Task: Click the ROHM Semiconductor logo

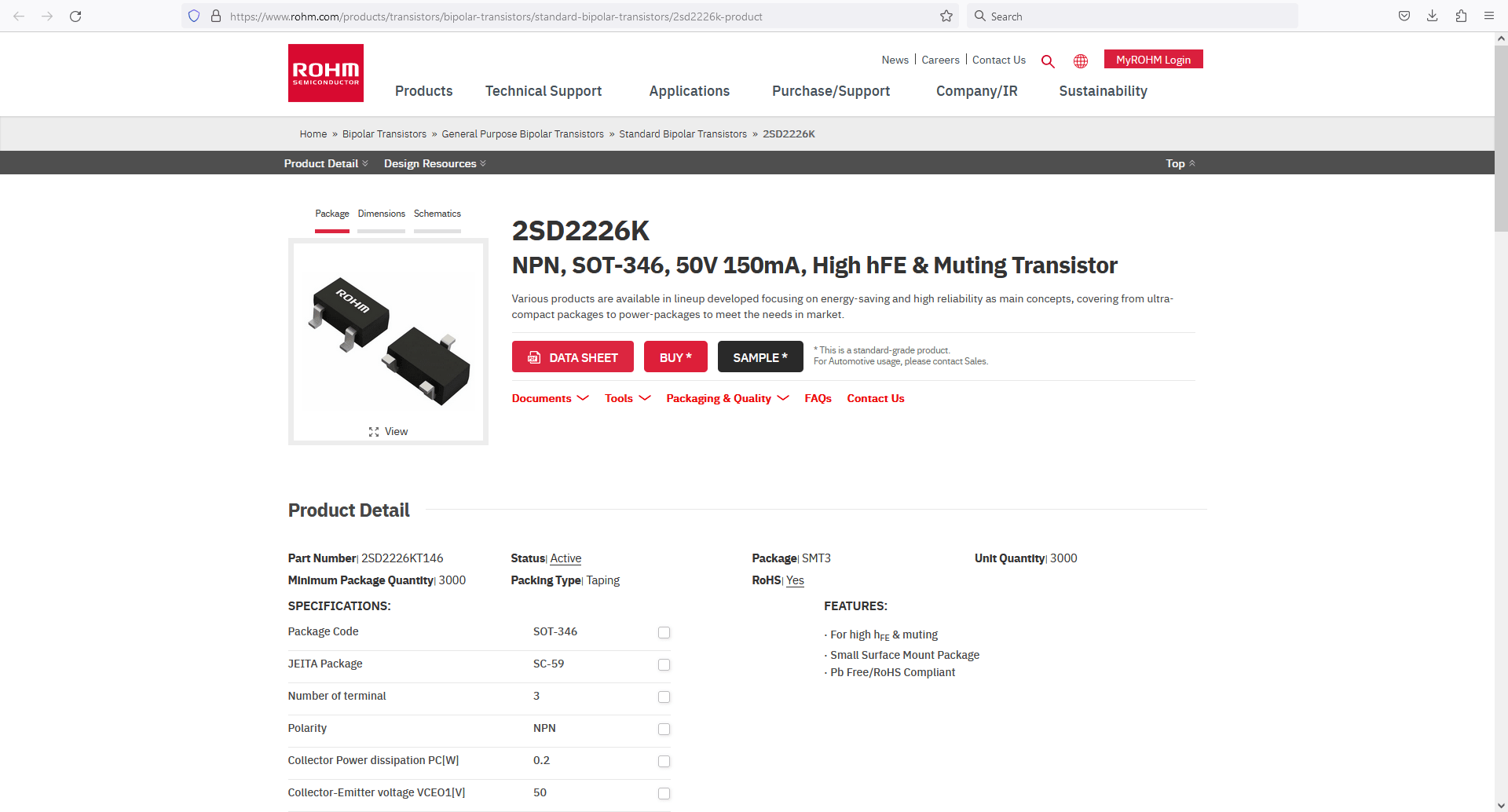Action: pos(326,73)
